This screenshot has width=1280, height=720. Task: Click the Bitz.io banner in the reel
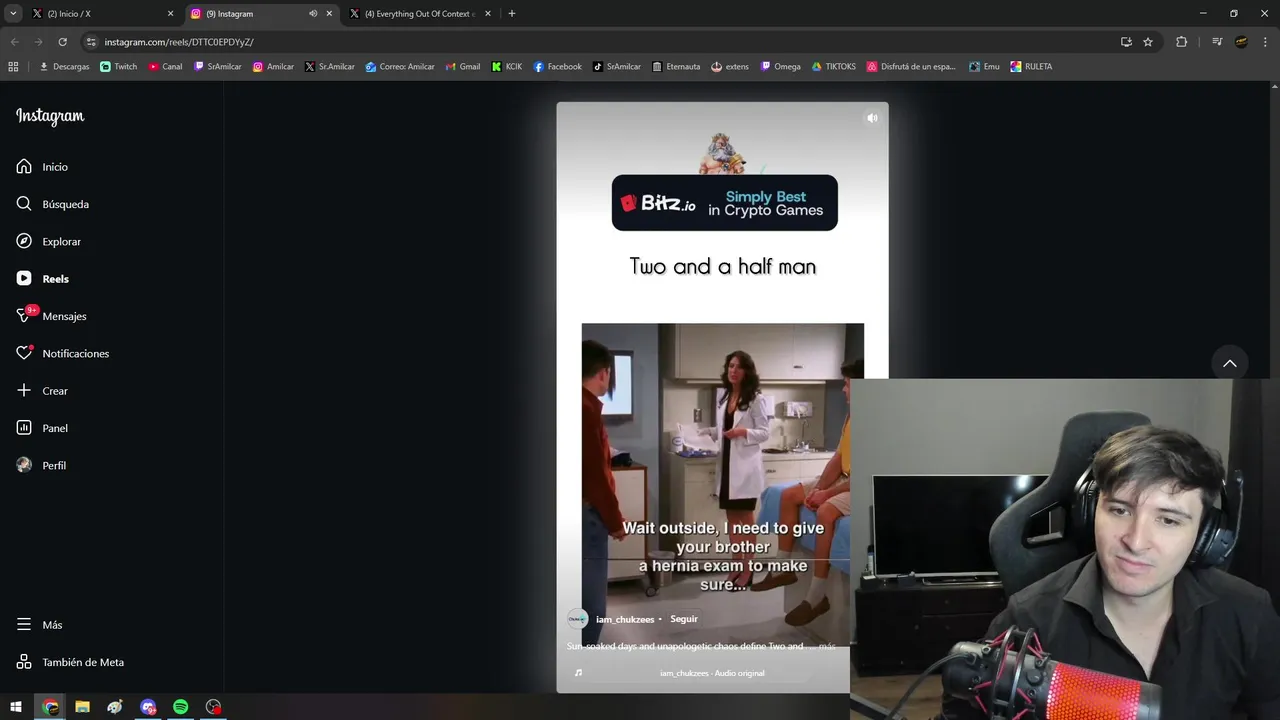click(x=724, y=203)
